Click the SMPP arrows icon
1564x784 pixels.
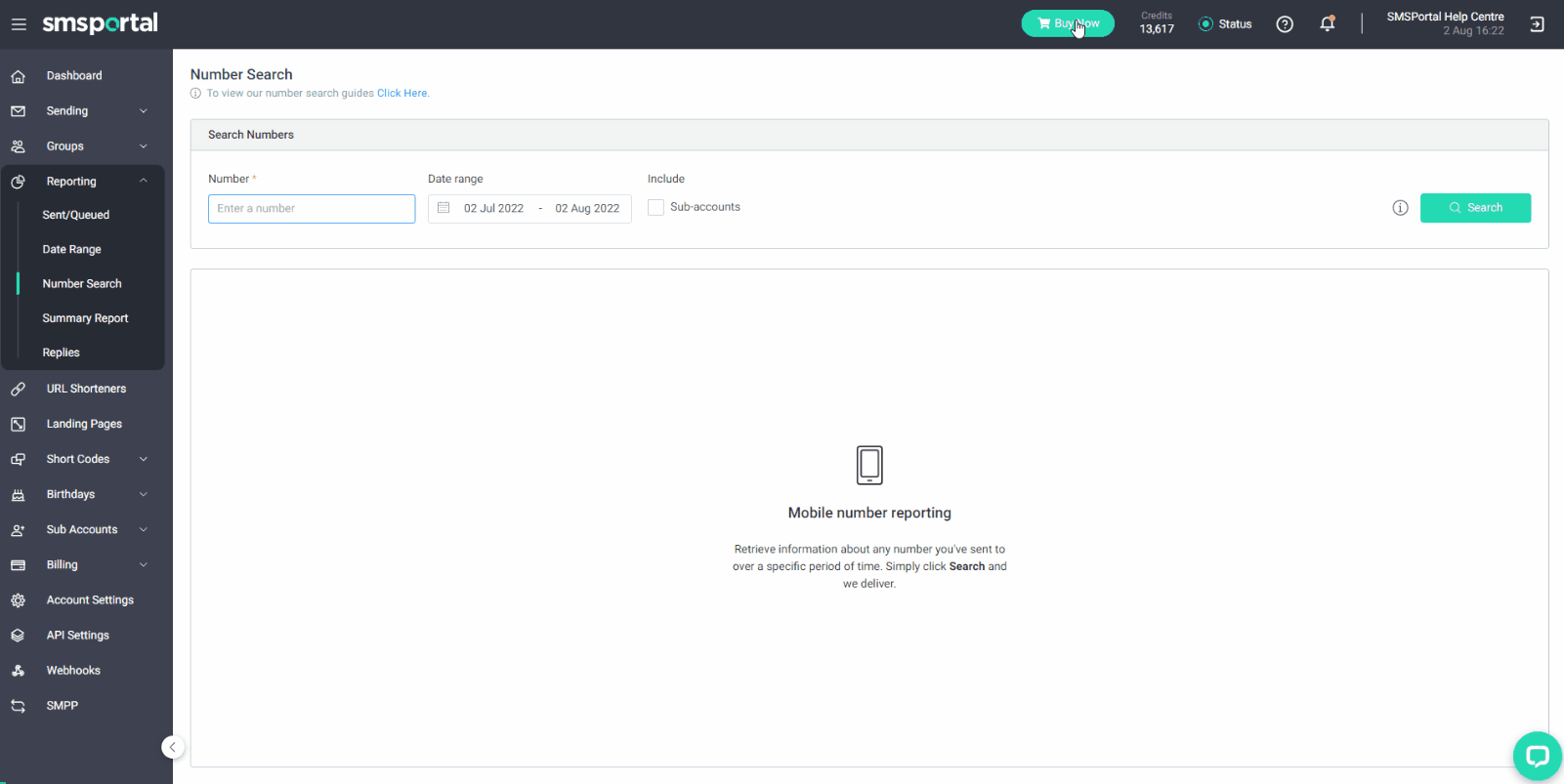click(18, 706)
